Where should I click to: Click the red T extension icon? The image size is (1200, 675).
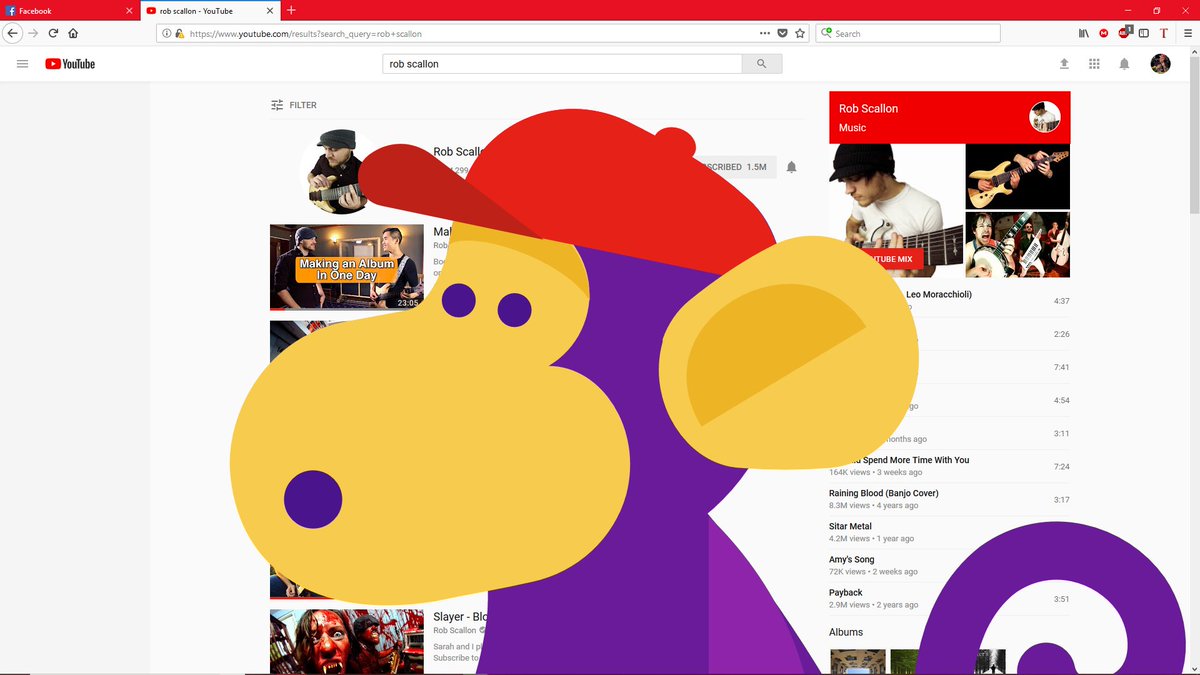[x=1164, y=33]
